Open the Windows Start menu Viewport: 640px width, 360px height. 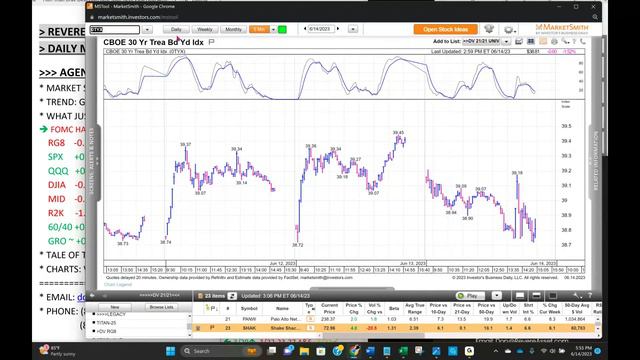(x=171, y=351)
